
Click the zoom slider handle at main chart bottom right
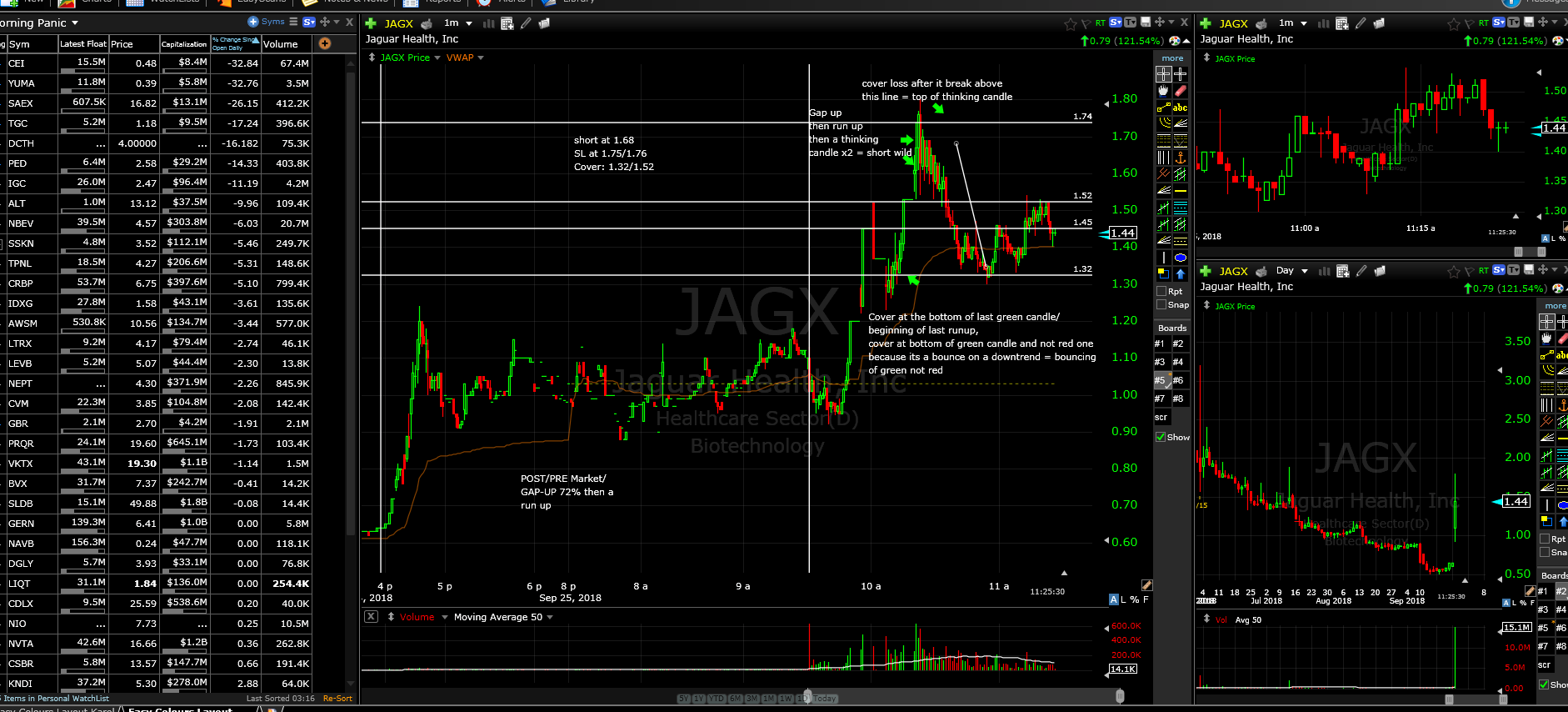click(1120, 696)
